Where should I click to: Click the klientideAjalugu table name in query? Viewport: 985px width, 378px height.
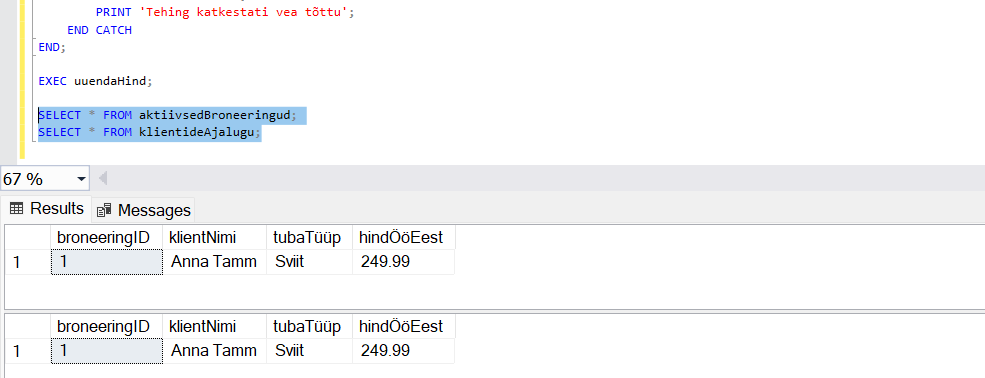(x=197, y=132)
